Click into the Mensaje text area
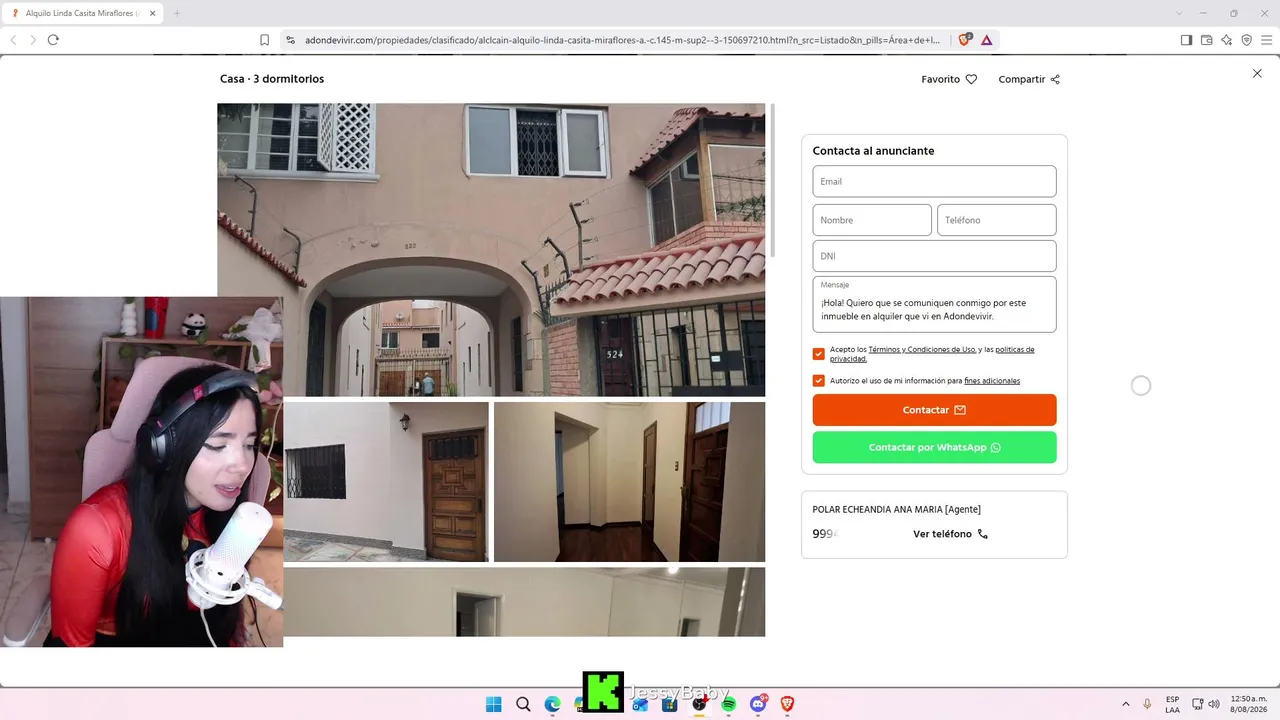The height and width of the screenshot is (720, 1280). click(x=934, y=305)
